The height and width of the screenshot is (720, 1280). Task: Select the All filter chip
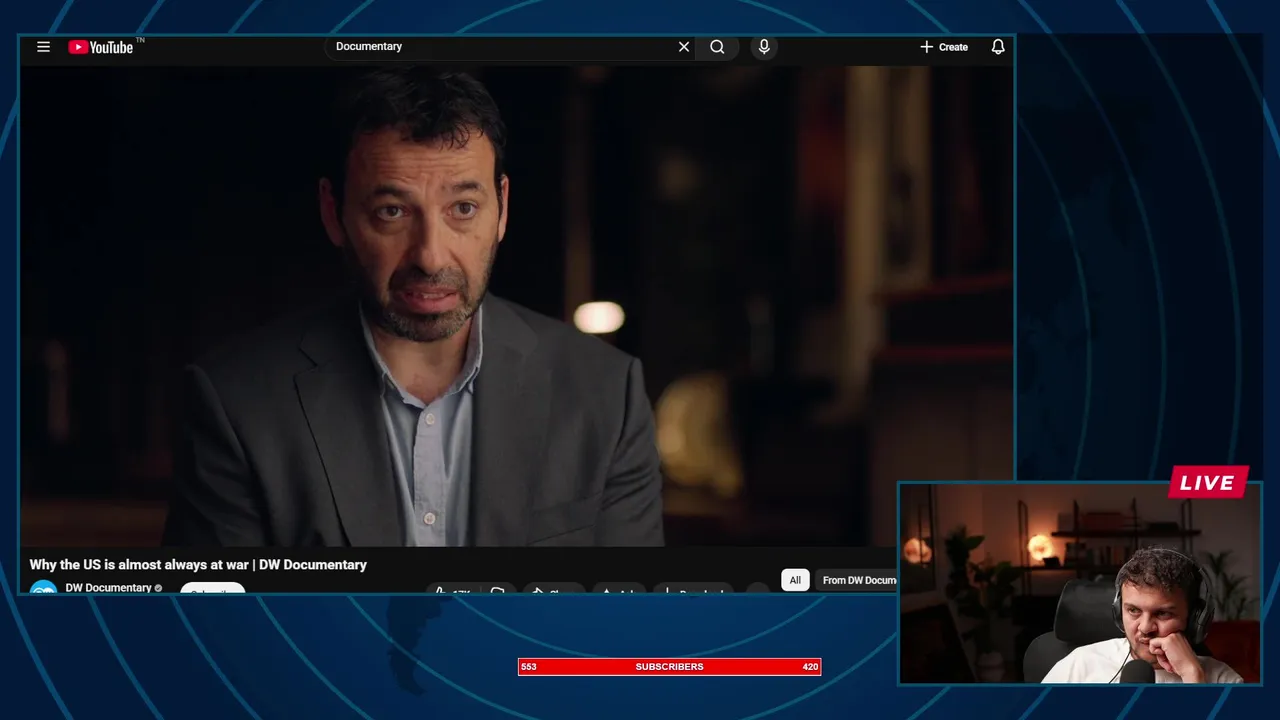point(795,580)
